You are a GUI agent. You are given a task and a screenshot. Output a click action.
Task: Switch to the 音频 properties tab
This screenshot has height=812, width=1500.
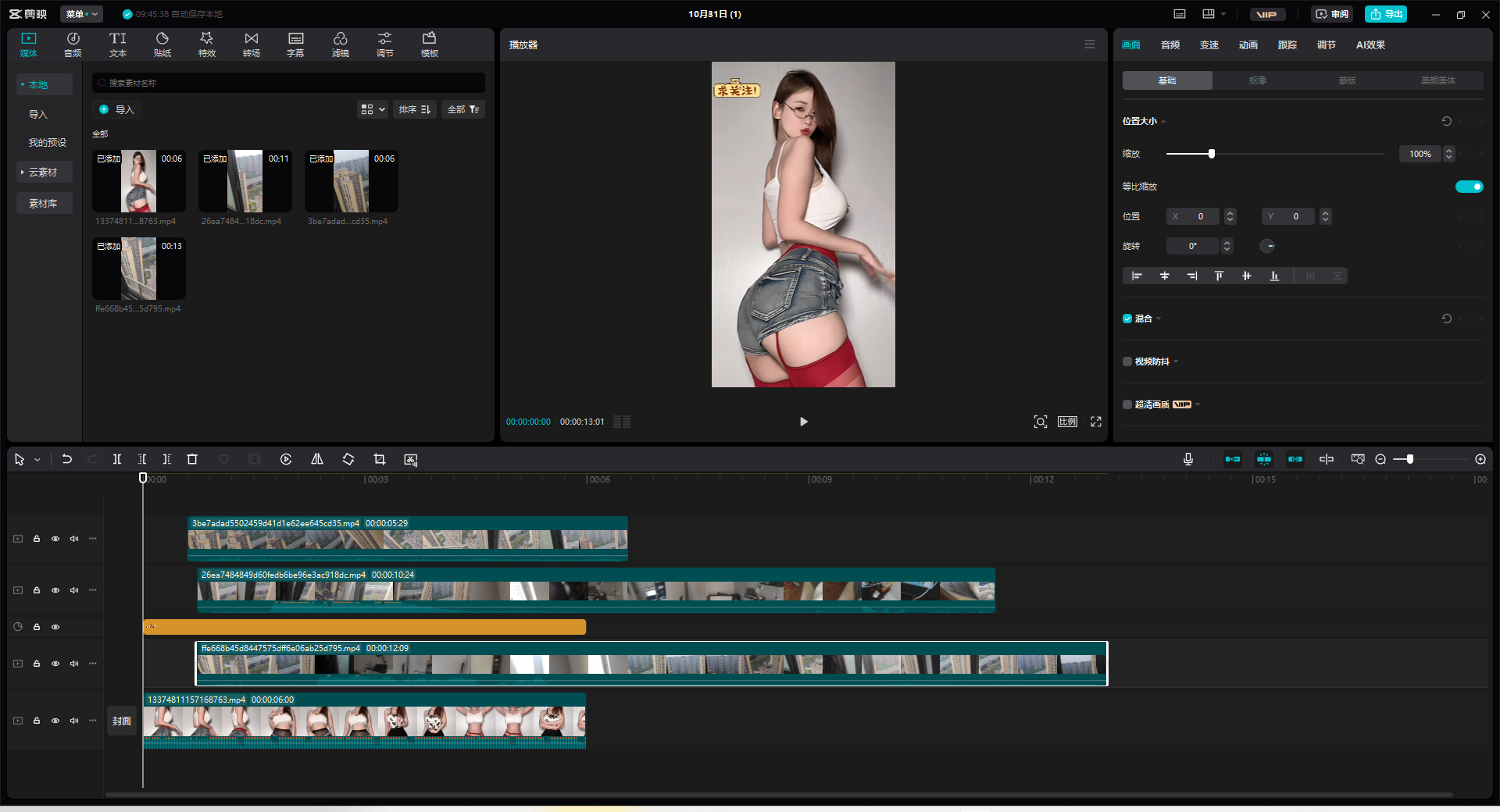(1170, 45)
